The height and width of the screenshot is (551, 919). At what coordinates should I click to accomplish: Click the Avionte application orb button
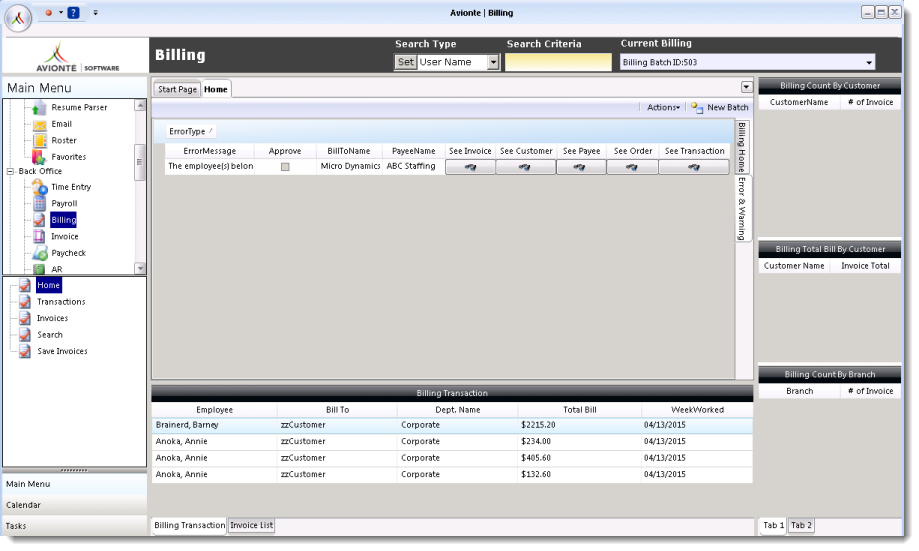[x=18, y=18]
